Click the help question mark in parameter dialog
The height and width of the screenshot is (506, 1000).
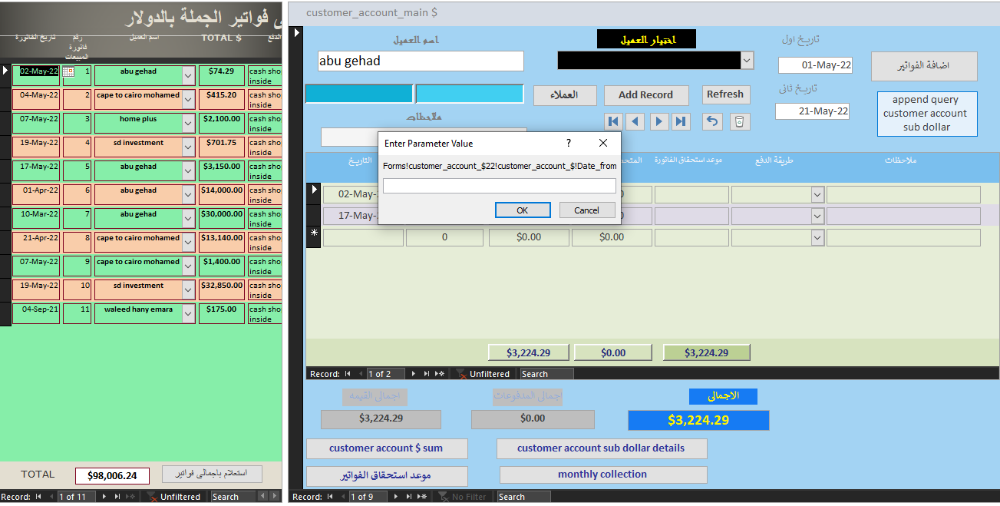coord(569,143)
